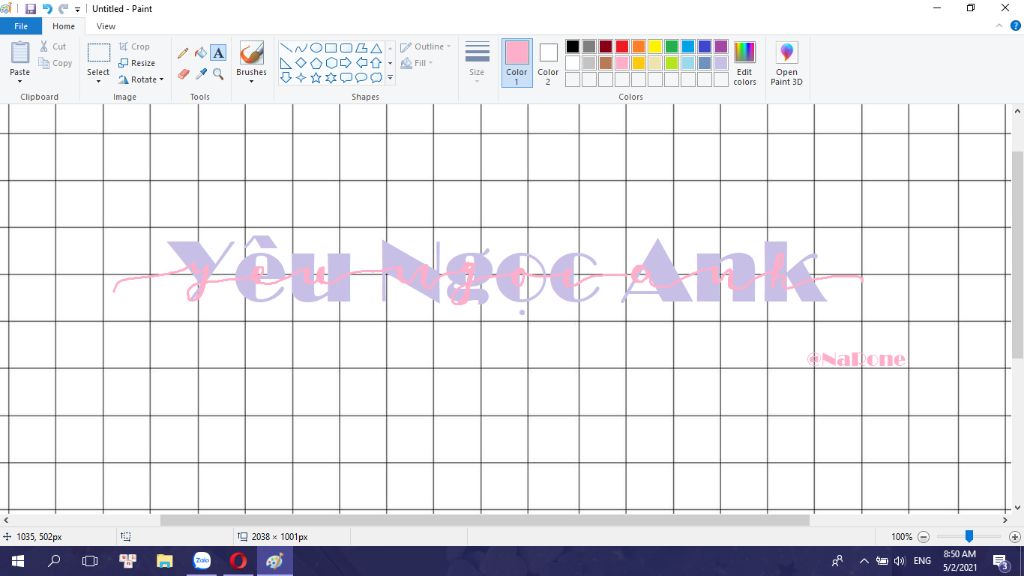Pick the yellow color swatch

coord(655,46)
